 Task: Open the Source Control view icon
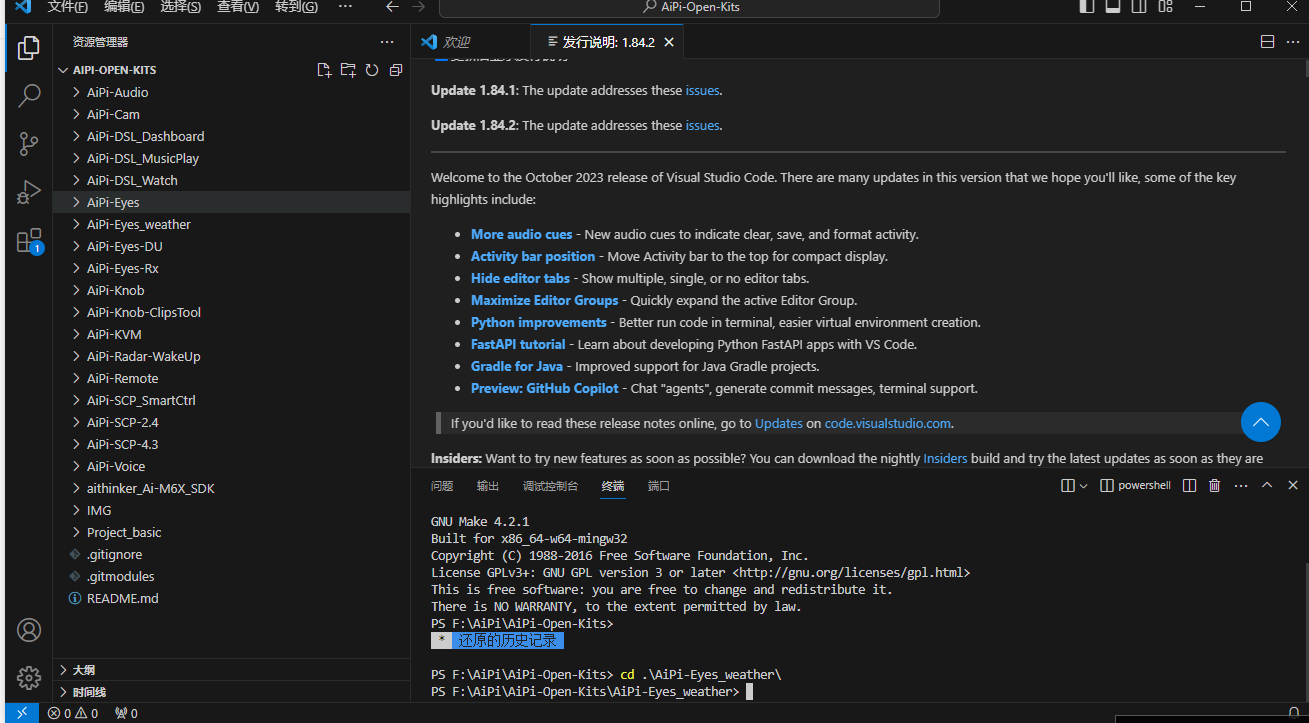(x=29, y=144)
